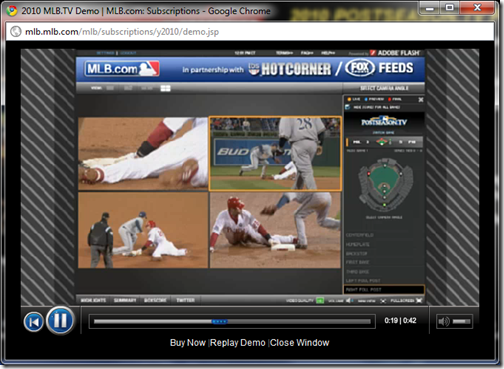Click the demo progress bar handle
The height and width of the screenshot is (369, 504).
(220, 321)
